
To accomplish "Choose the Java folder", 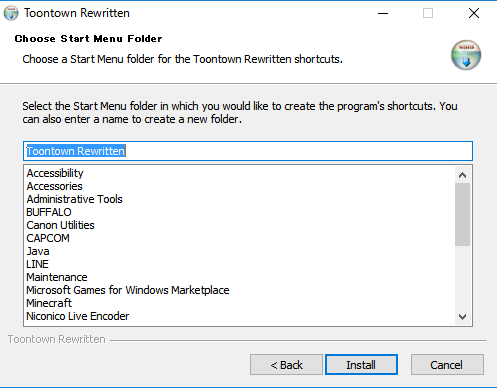I will click(38, 251).
